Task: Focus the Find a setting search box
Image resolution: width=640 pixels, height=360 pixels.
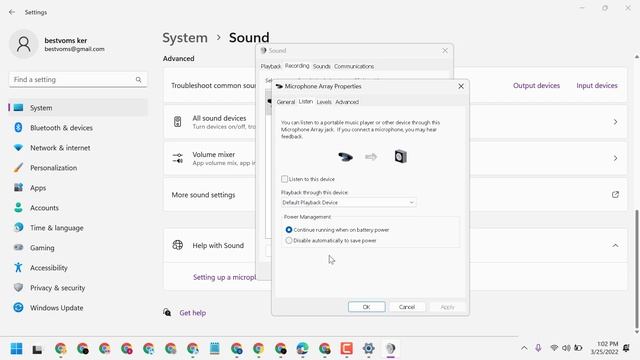Action: (78, 80)
